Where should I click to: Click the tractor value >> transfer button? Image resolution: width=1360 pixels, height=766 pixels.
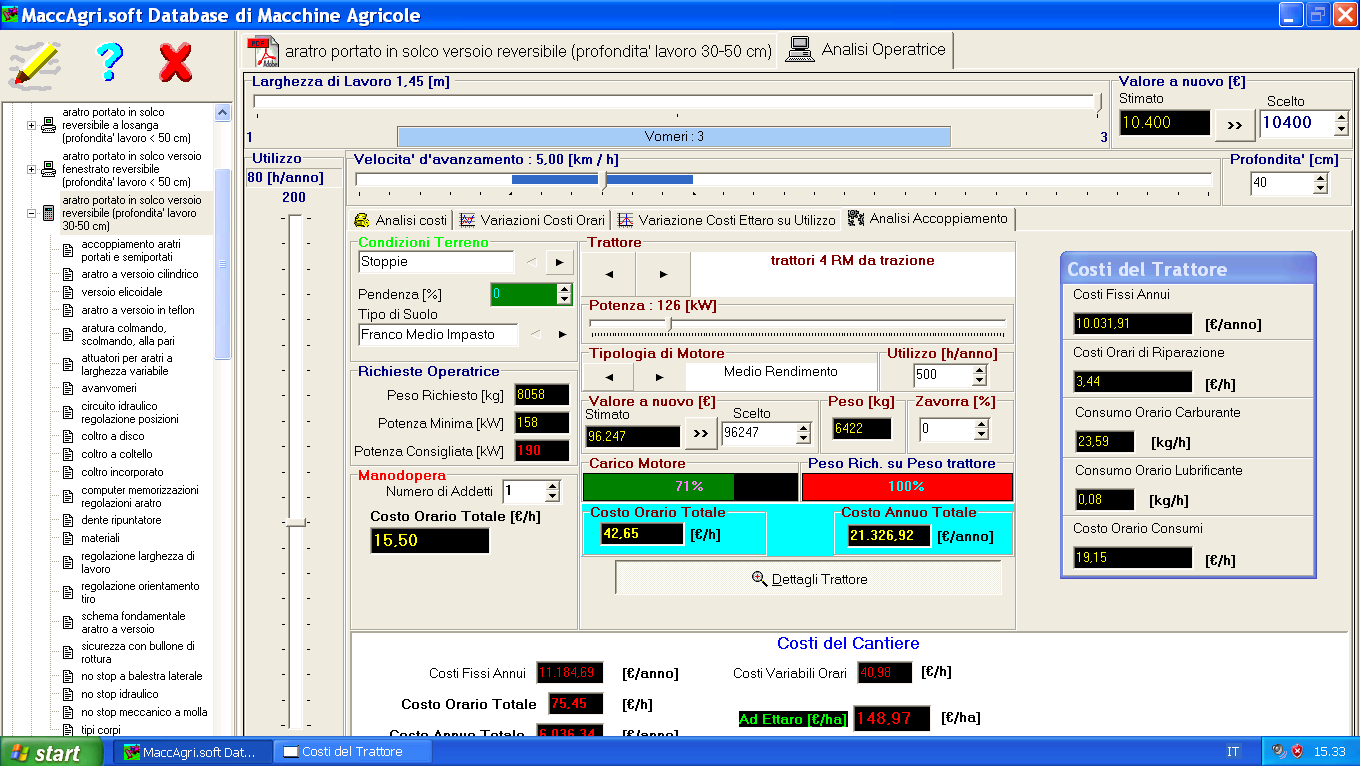coord(701,434)
